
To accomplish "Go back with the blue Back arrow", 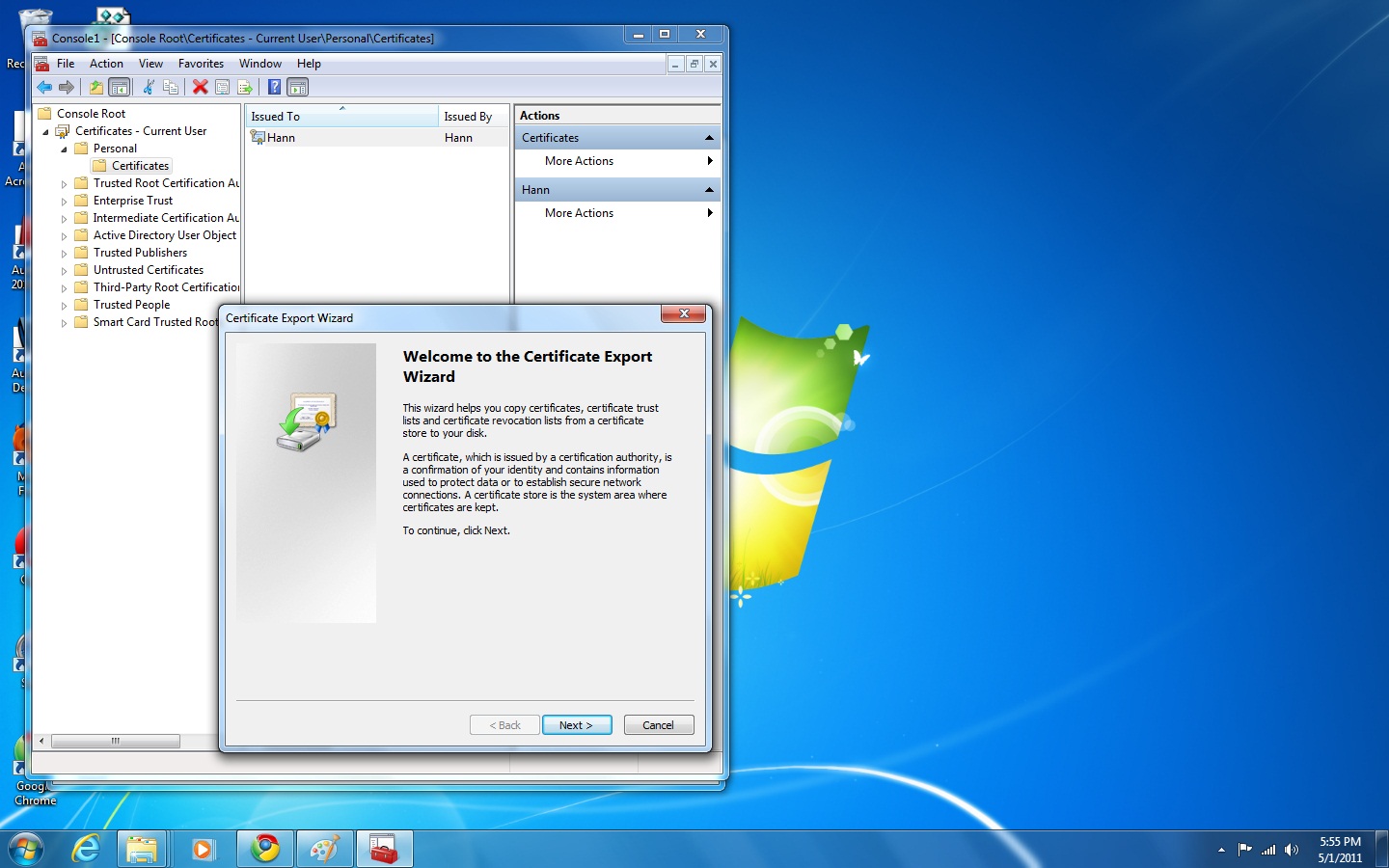I will click(x=44, y=87).
